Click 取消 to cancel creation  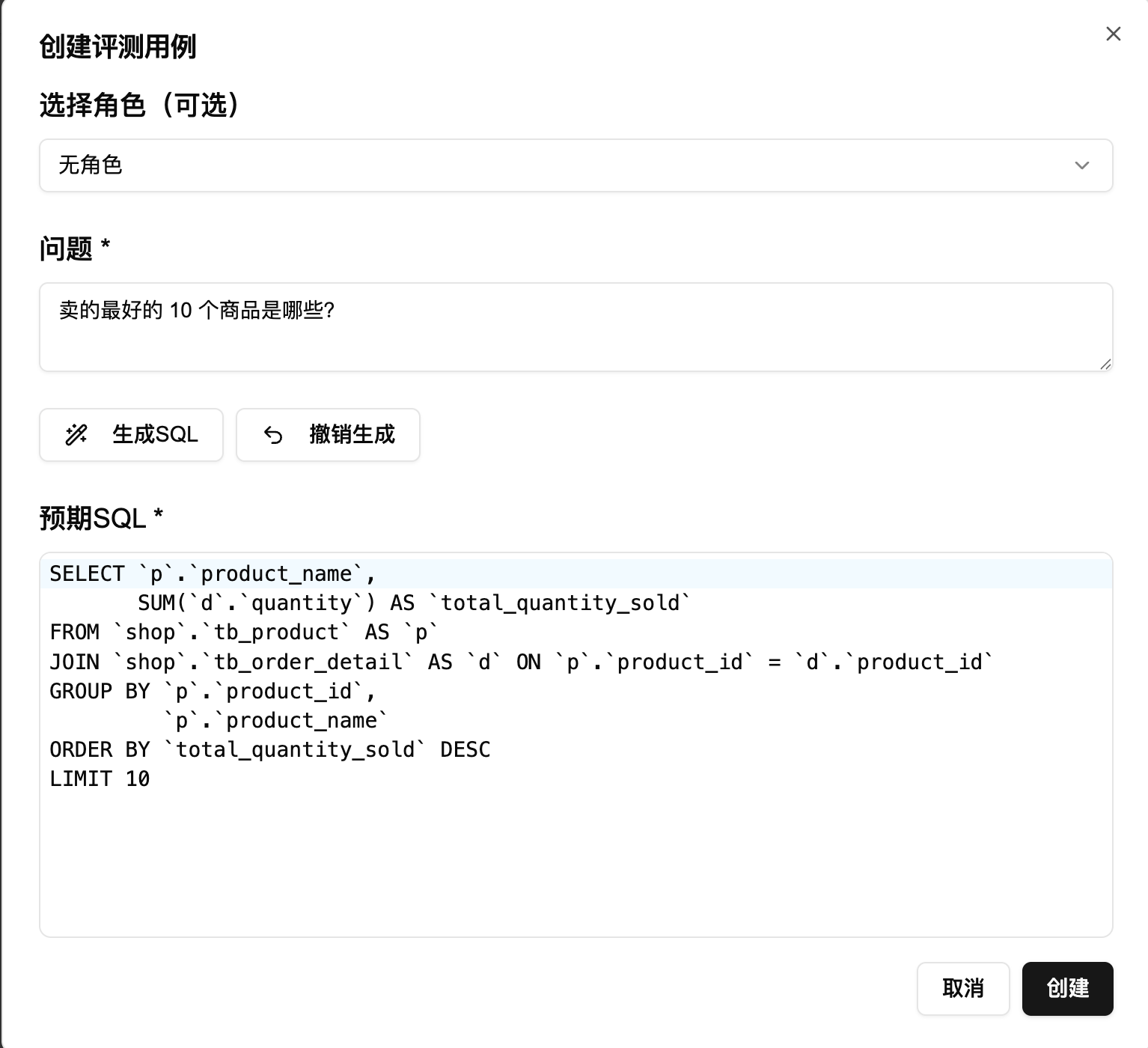pos(962,988)
